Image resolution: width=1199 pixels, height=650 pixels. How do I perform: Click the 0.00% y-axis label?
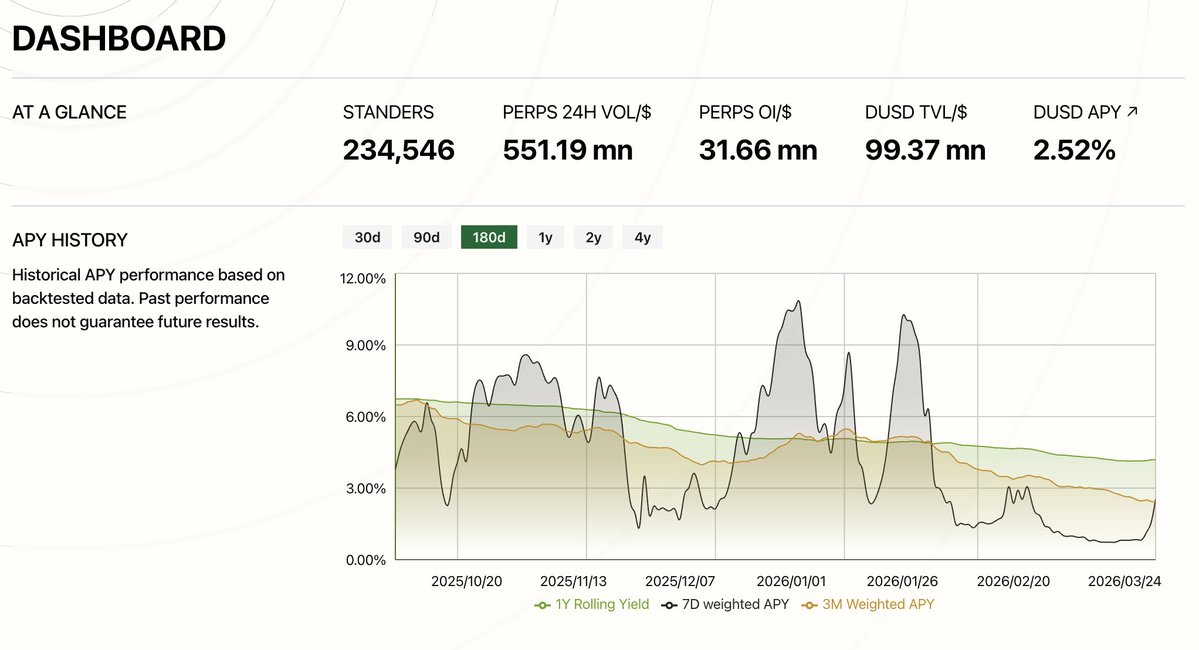[x=366, y=561]
